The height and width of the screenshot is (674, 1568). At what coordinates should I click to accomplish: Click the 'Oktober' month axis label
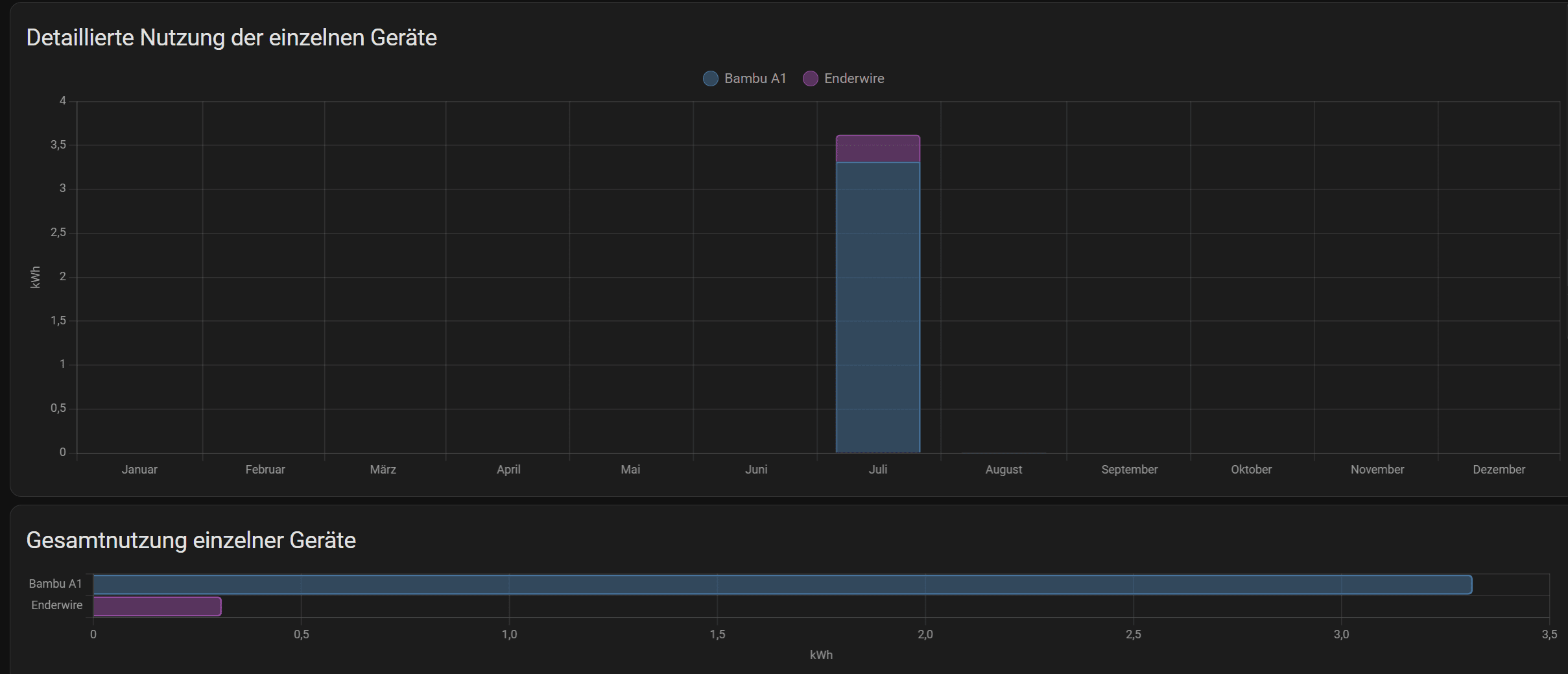click(1252, 469)
